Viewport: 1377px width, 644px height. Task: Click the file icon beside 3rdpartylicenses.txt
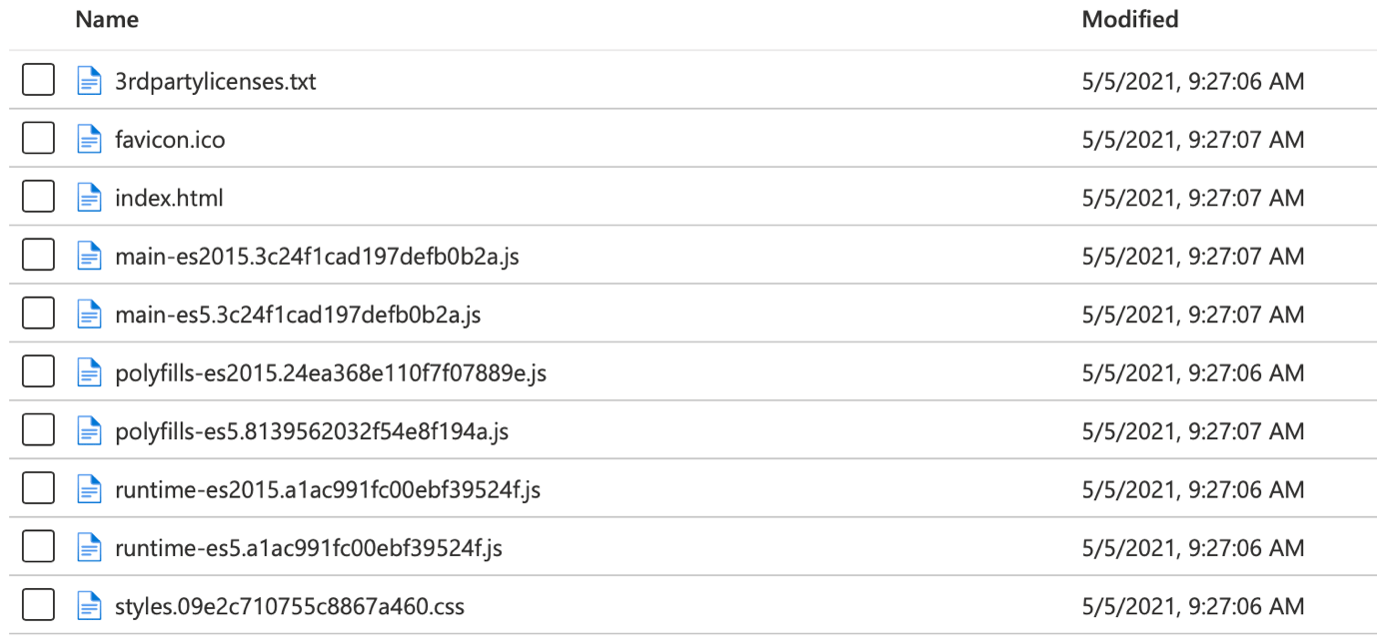[x=90, y=81]
